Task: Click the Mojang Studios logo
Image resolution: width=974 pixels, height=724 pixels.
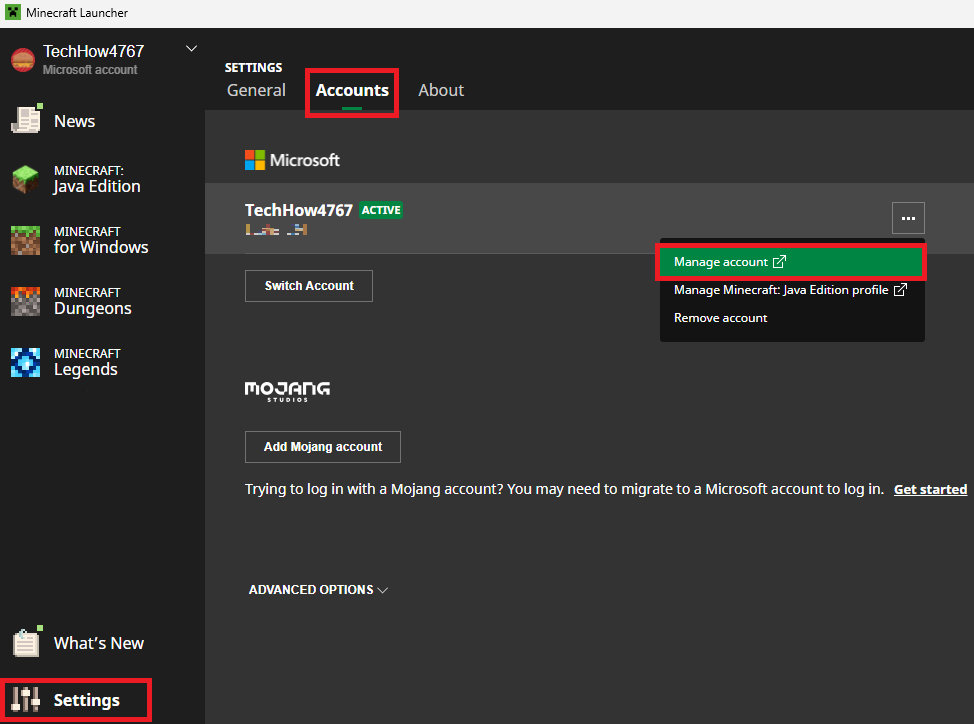Action: pyautogui.click(x=287, y=391)
